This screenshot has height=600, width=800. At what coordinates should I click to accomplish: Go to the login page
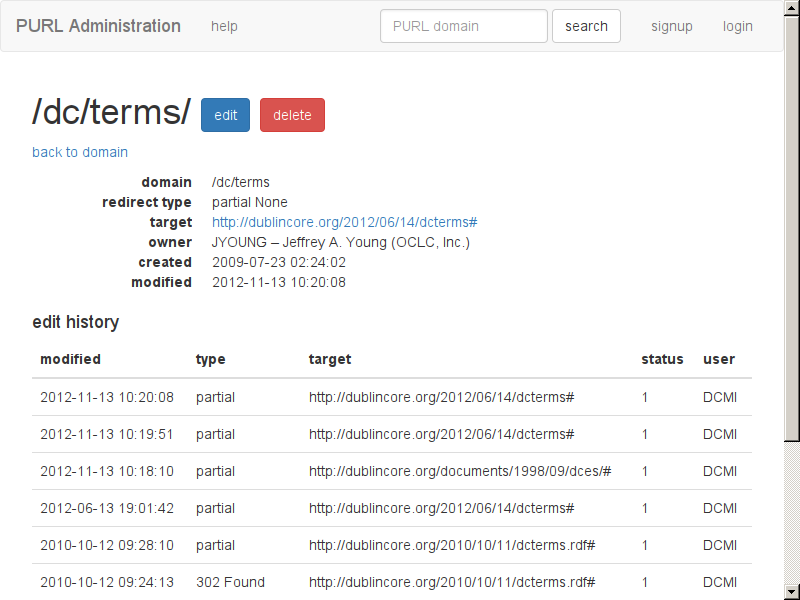[737, 26]
